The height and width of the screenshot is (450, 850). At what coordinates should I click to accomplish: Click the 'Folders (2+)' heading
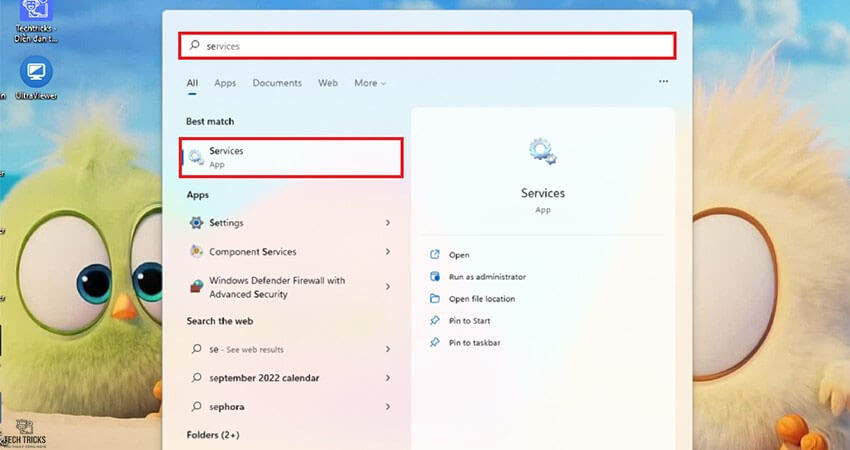coord(213,435)
